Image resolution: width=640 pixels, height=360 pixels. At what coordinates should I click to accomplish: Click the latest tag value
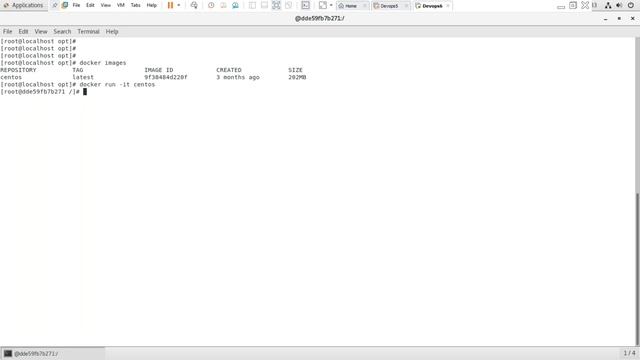point(83,77)
